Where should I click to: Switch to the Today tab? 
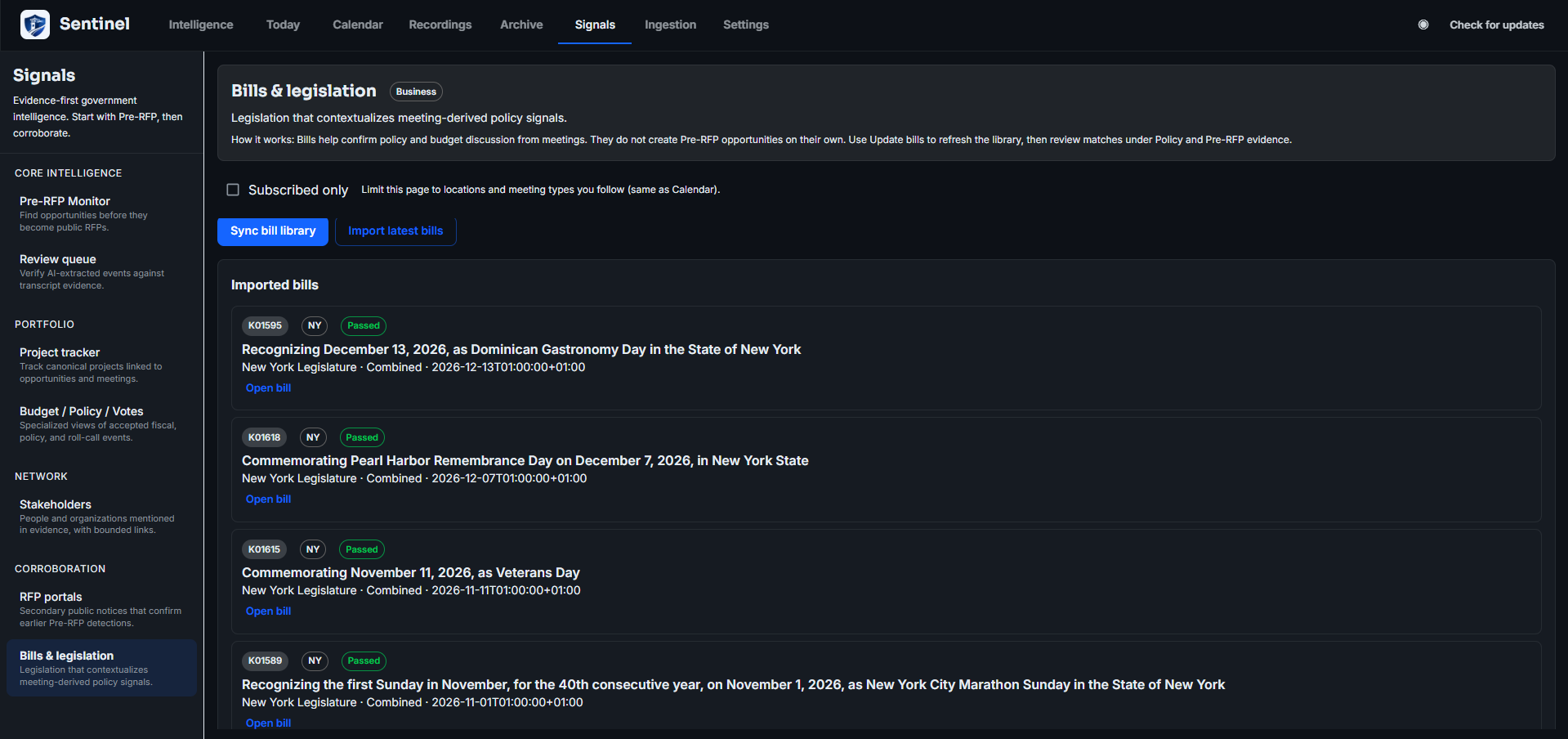point(283,25)
